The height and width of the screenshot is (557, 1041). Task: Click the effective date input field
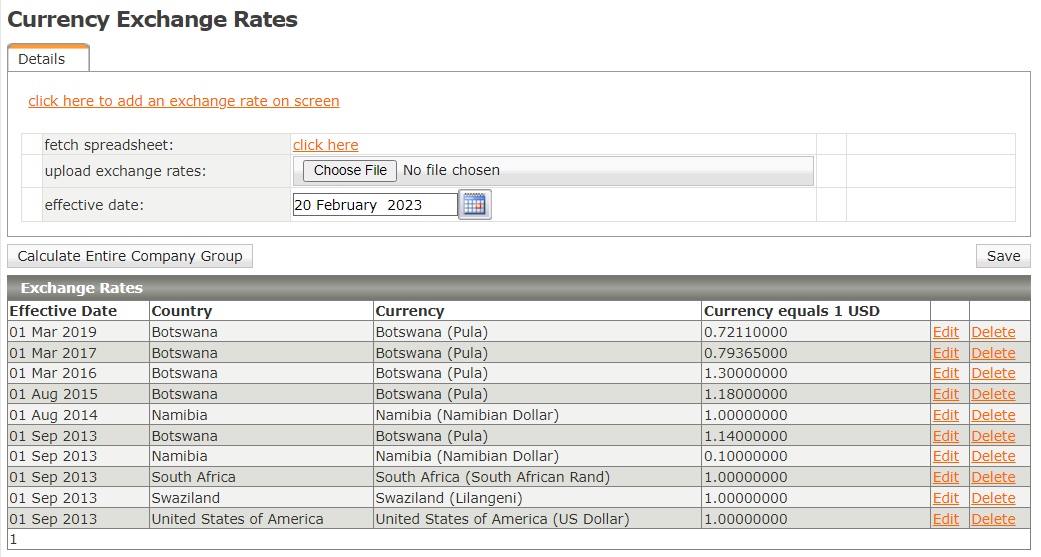point(375,205)
